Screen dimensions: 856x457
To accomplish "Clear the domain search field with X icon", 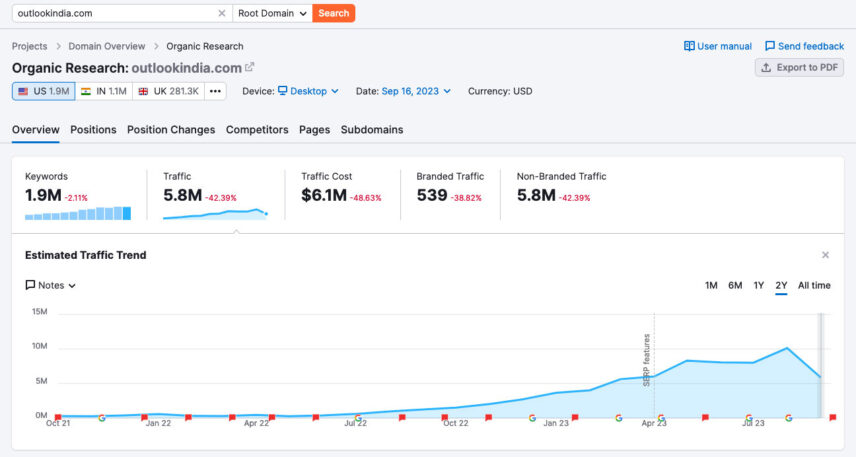I will tap(222, 13).
